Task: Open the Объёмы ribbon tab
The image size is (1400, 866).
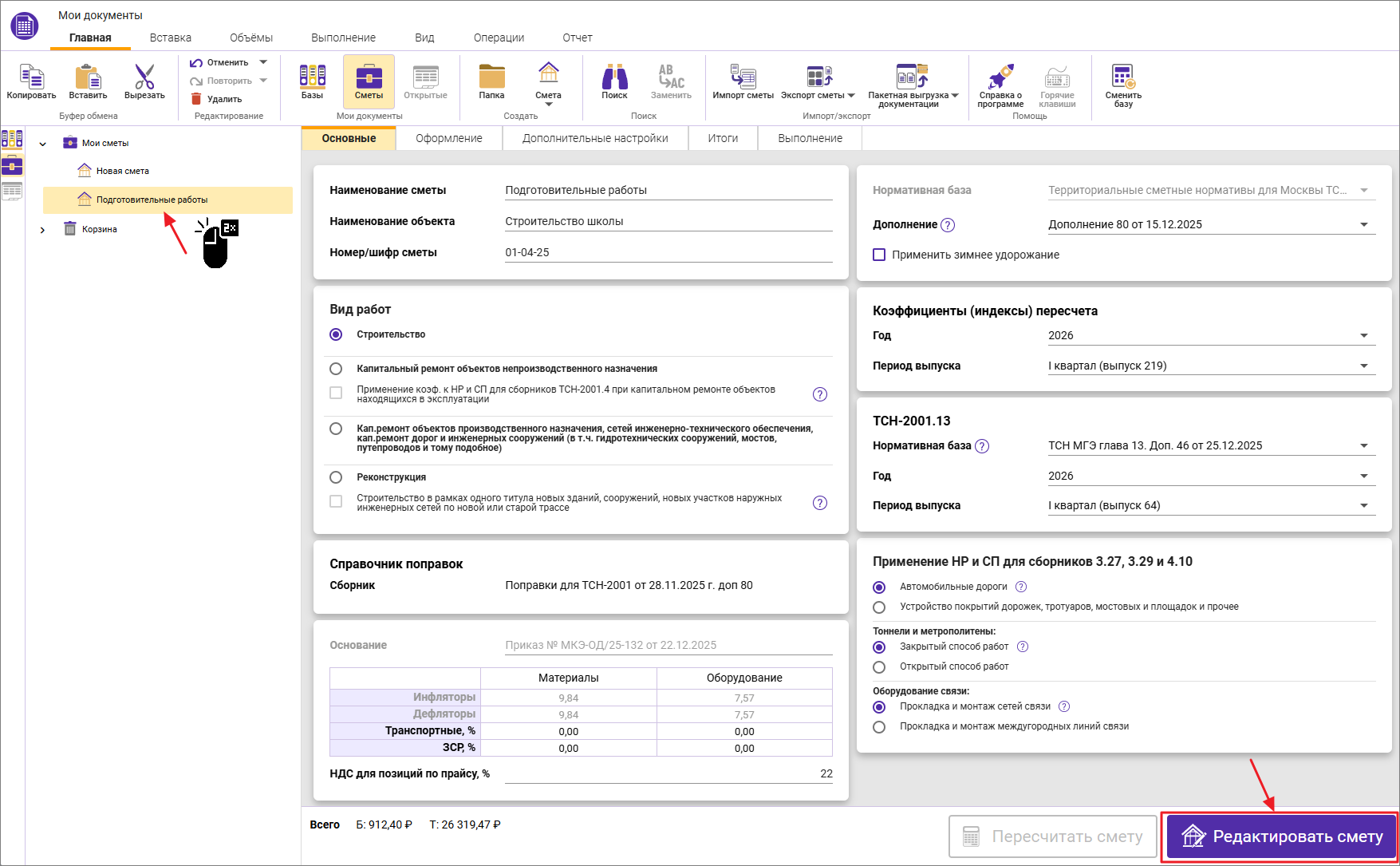Action: 251,38
